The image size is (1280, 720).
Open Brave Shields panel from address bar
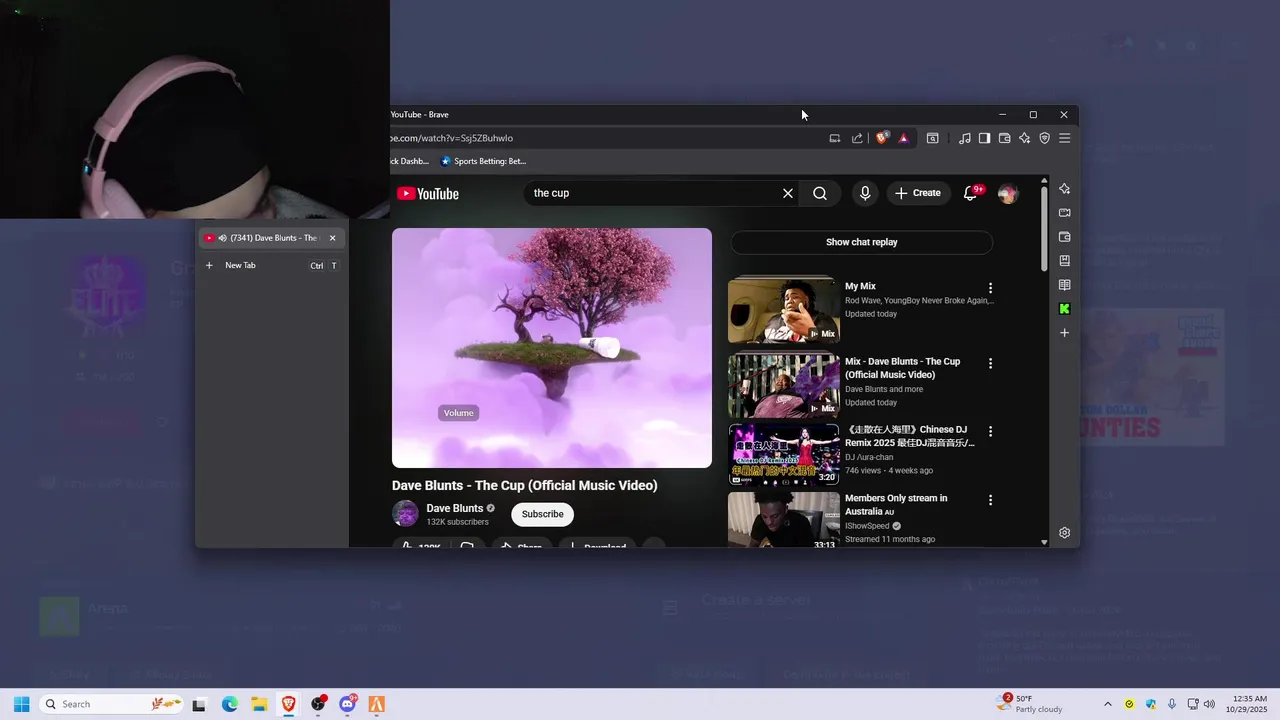(882, 138)
